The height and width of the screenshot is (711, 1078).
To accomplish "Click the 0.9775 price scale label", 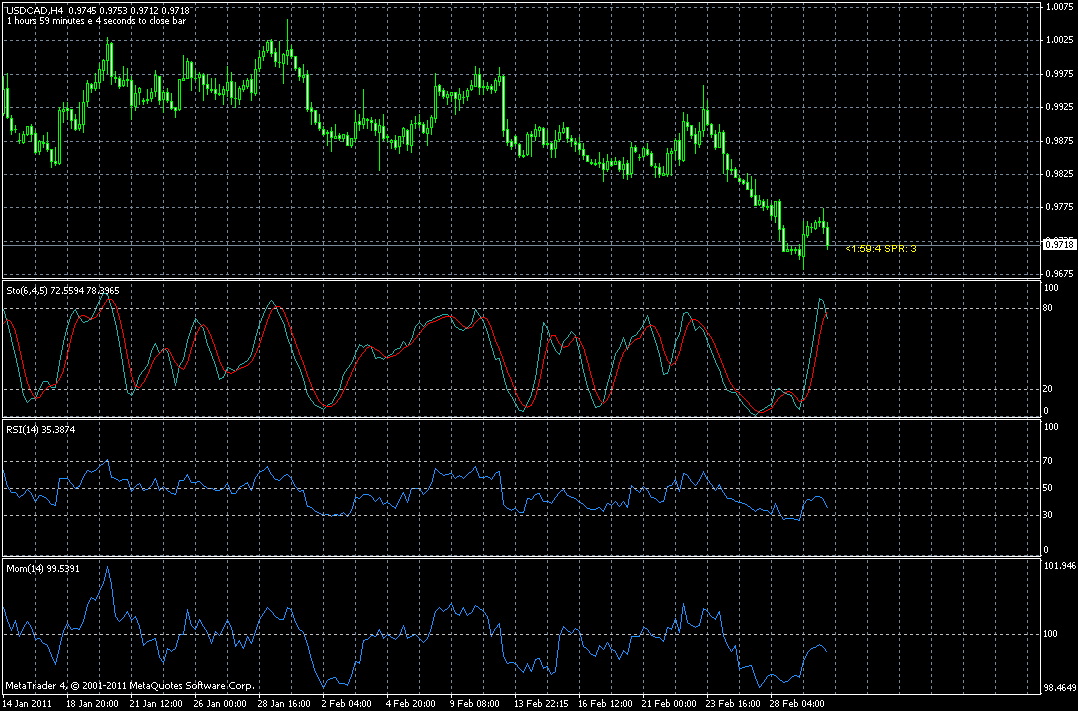I will tap(1060, 207).
